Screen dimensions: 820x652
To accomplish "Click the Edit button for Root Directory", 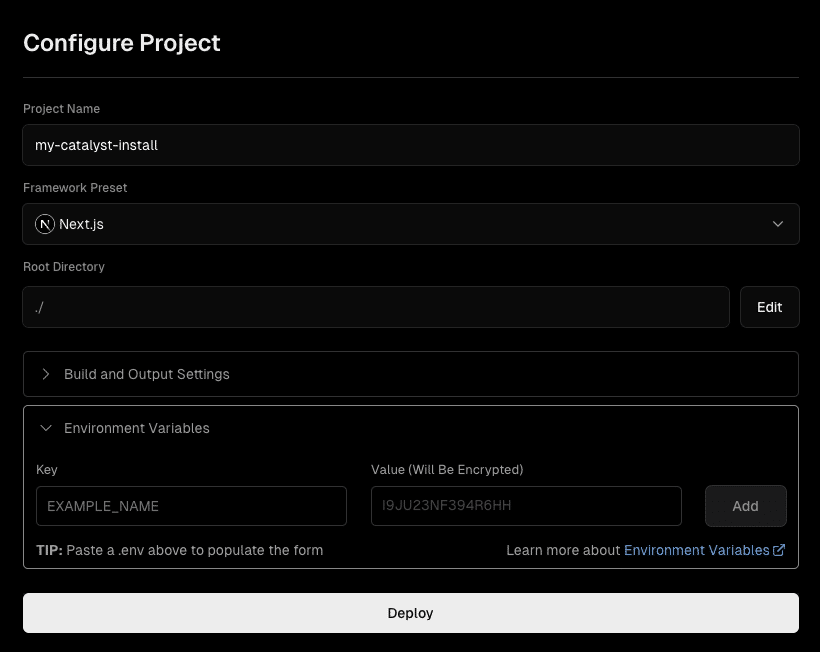I will click(769, 307).
